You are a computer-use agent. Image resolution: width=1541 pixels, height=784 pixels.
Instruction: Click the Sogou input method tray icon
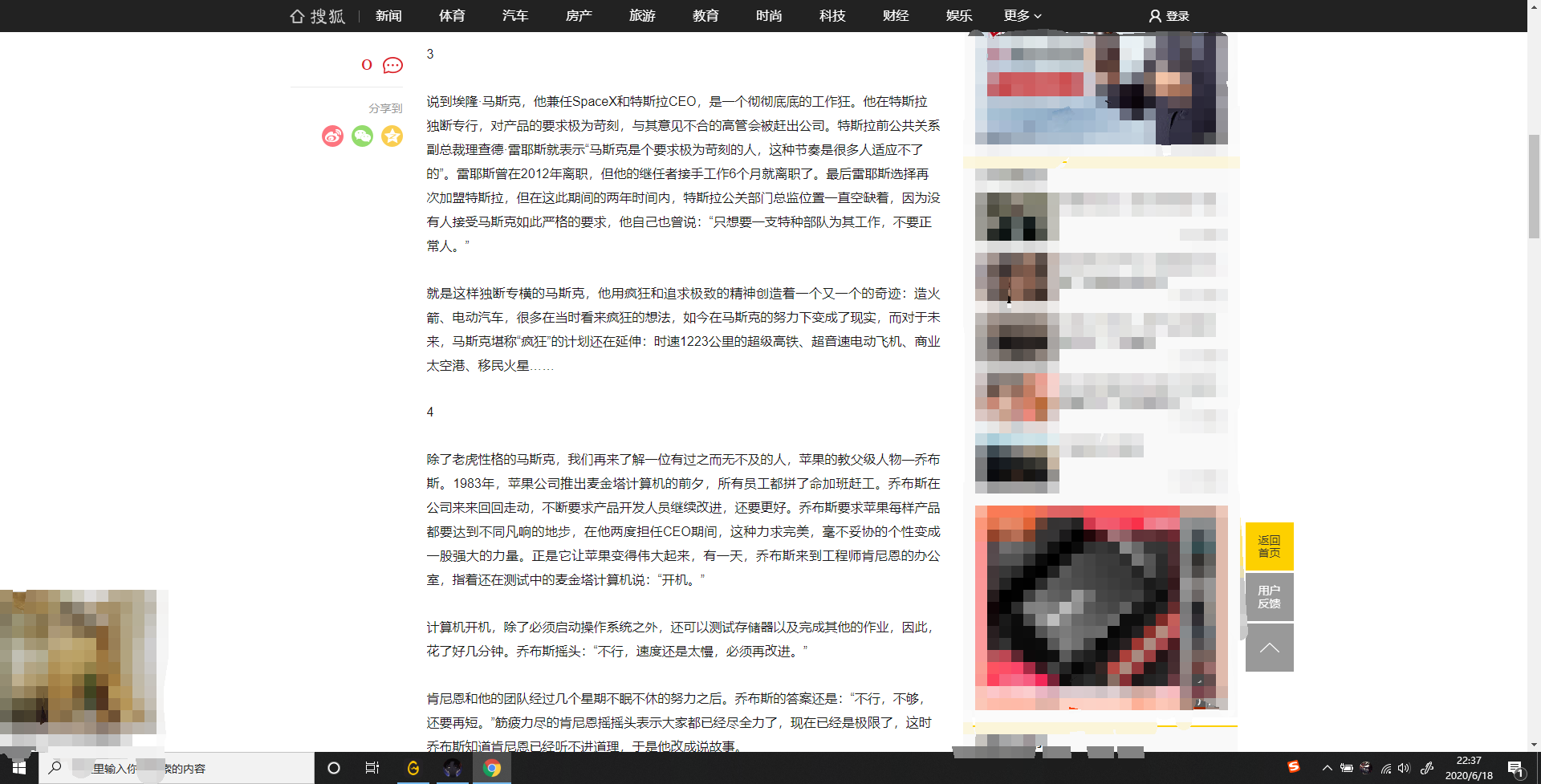pyautogui.click(x=1293, y=767)
